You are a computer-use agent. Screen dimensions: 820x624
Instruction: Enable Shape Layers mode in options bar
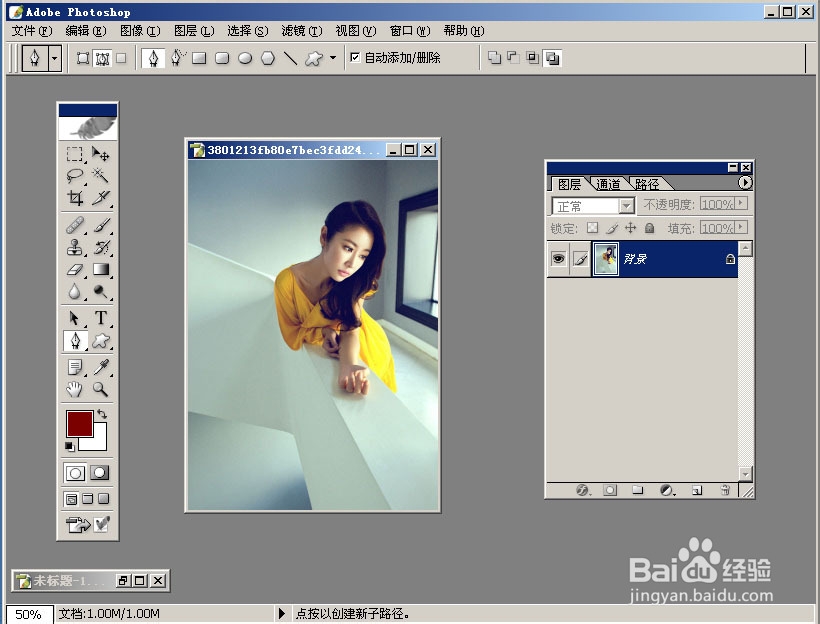coord(83,58)
